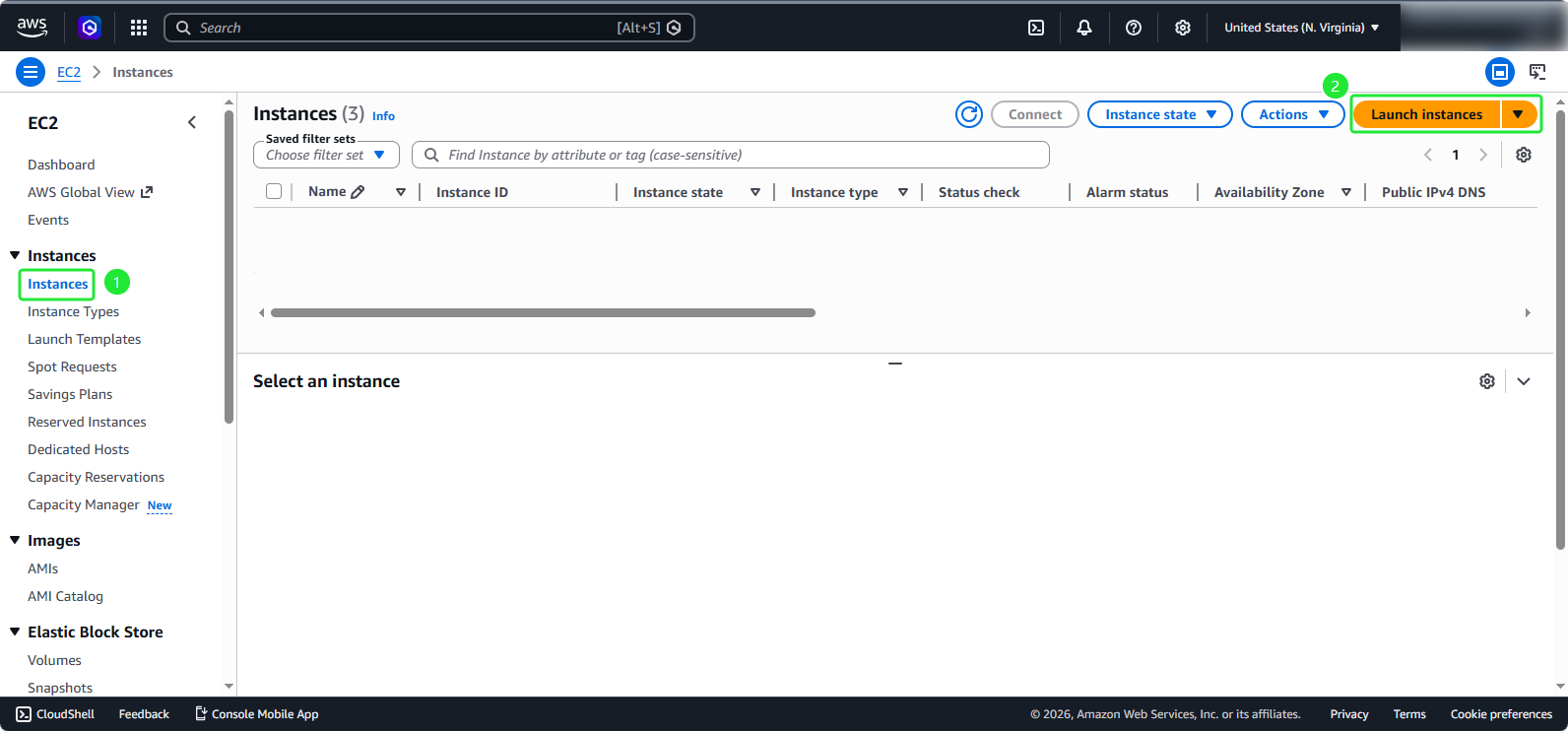This screenshot has width=1568, height=731.
Task: Click the external link icon beside AWS Global View
Action: [147, 192]
